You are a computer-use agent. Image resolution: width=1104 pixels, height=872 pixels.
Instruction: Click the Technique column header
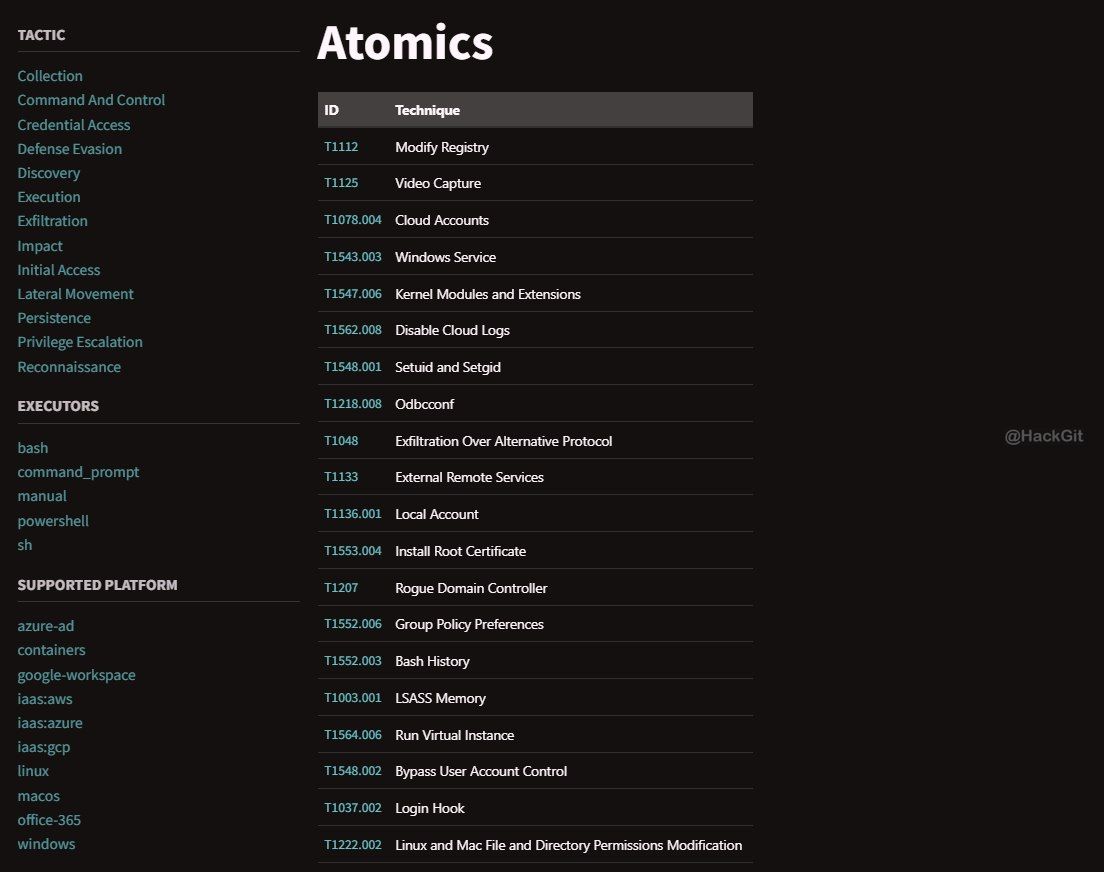tap(427, 110)
